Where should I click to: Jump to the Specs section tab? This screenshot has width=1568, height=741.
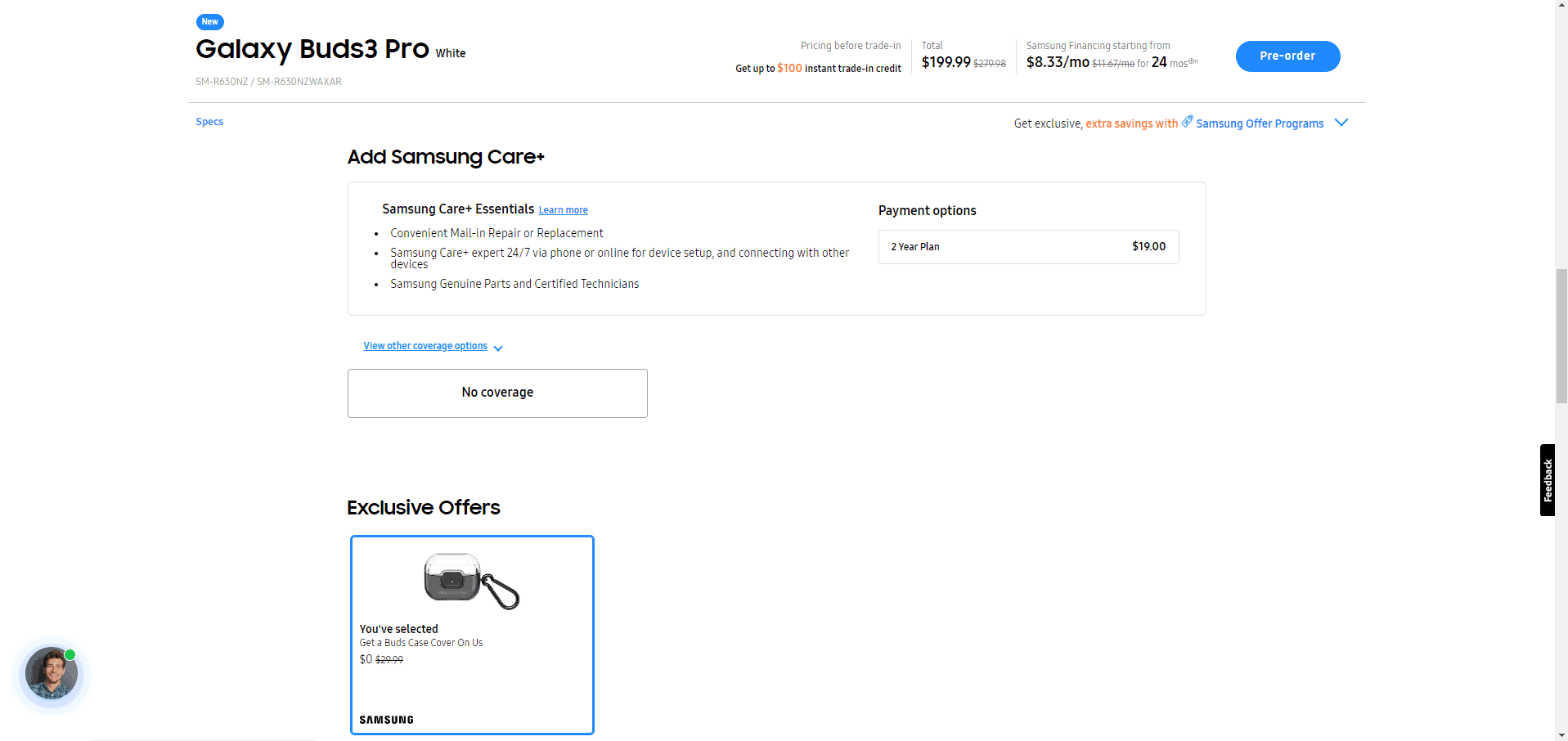pos(209,122)
